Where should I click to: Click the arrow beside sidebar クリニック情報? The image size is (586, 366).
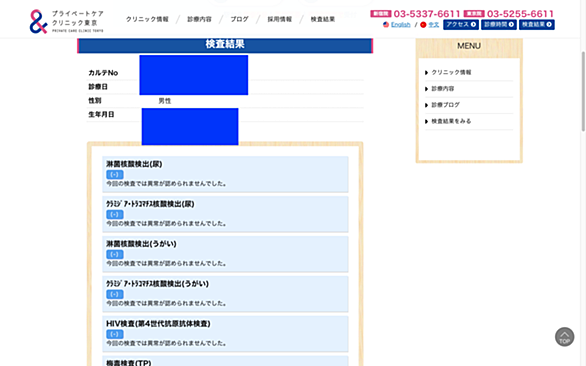click(426, 73)
